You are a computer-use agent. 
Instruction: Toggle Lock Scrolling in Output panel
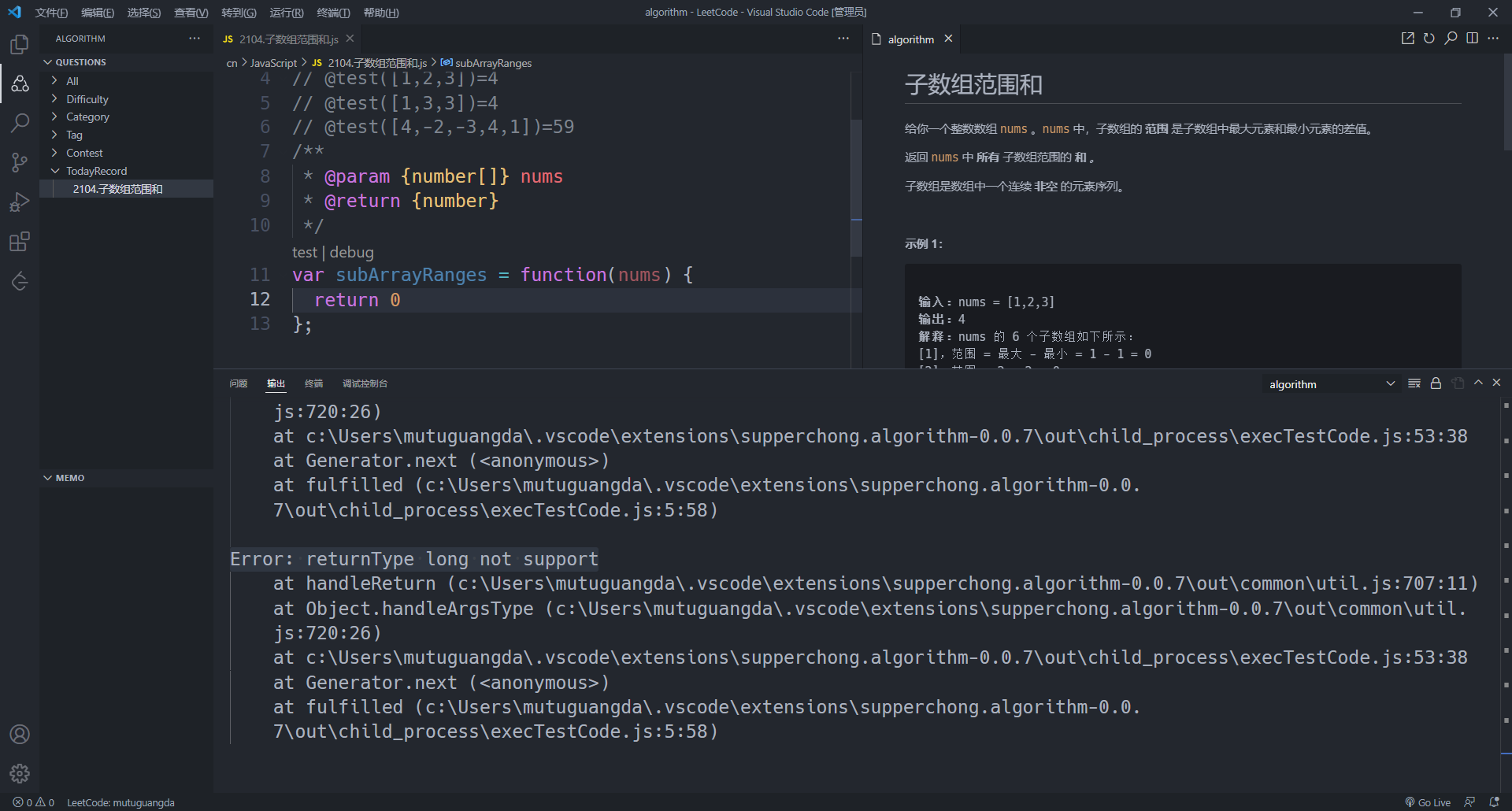click(x=1436, y=383)
